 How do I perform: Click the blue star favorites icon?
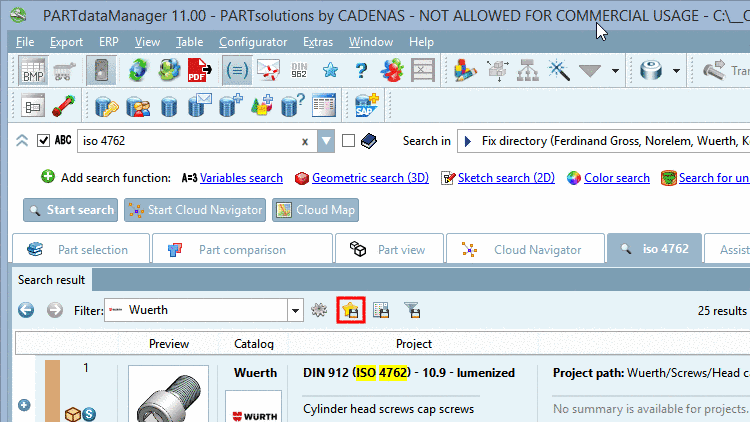[x=330, y=71]
